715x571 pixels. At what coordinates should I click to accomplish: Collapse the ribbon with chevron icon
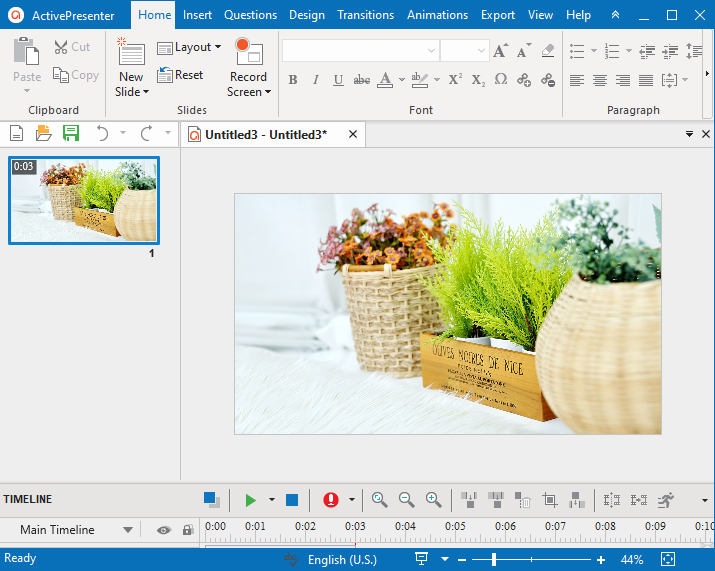pos(615,15)
